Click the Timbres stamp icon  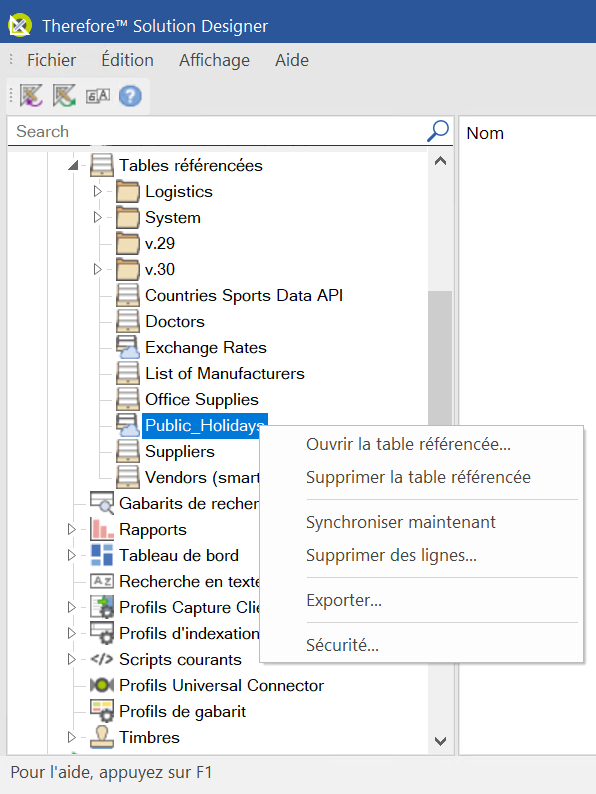[x=102, y=737]
